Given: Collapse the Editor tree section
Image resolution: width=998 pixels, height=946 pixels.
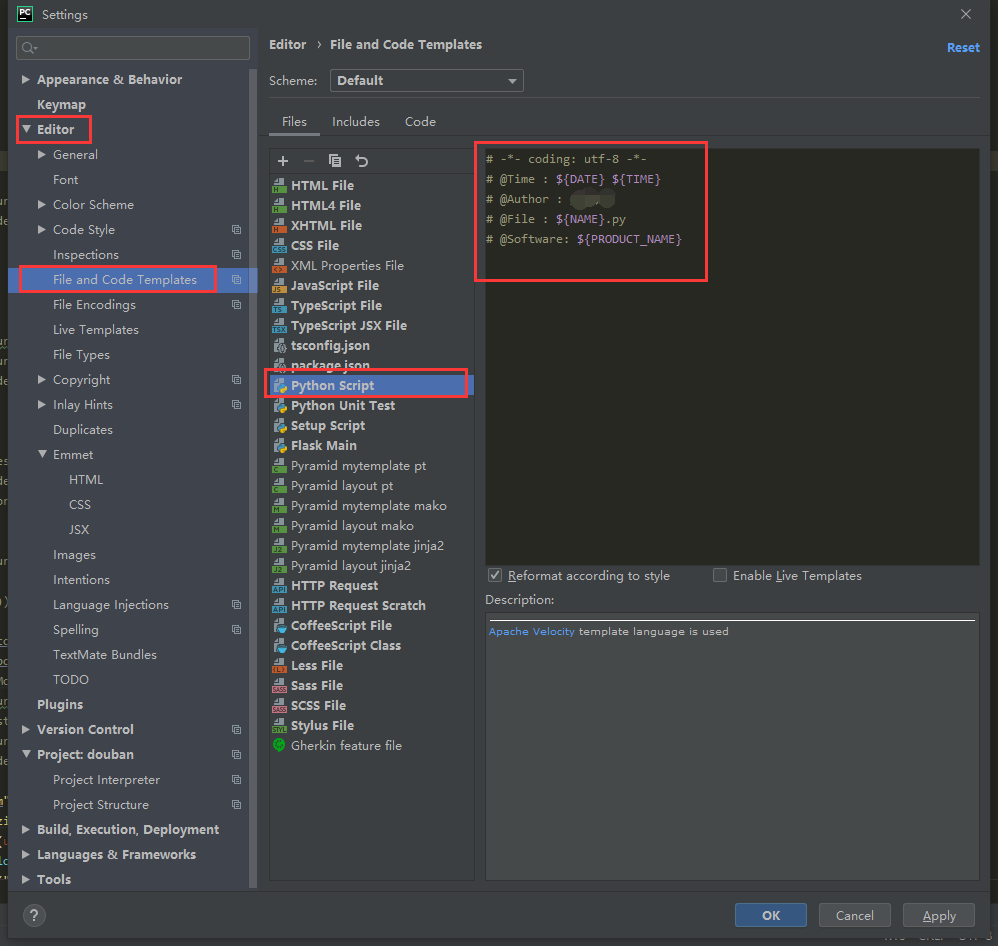Looking at the screenshot, I should coord(26,129).
